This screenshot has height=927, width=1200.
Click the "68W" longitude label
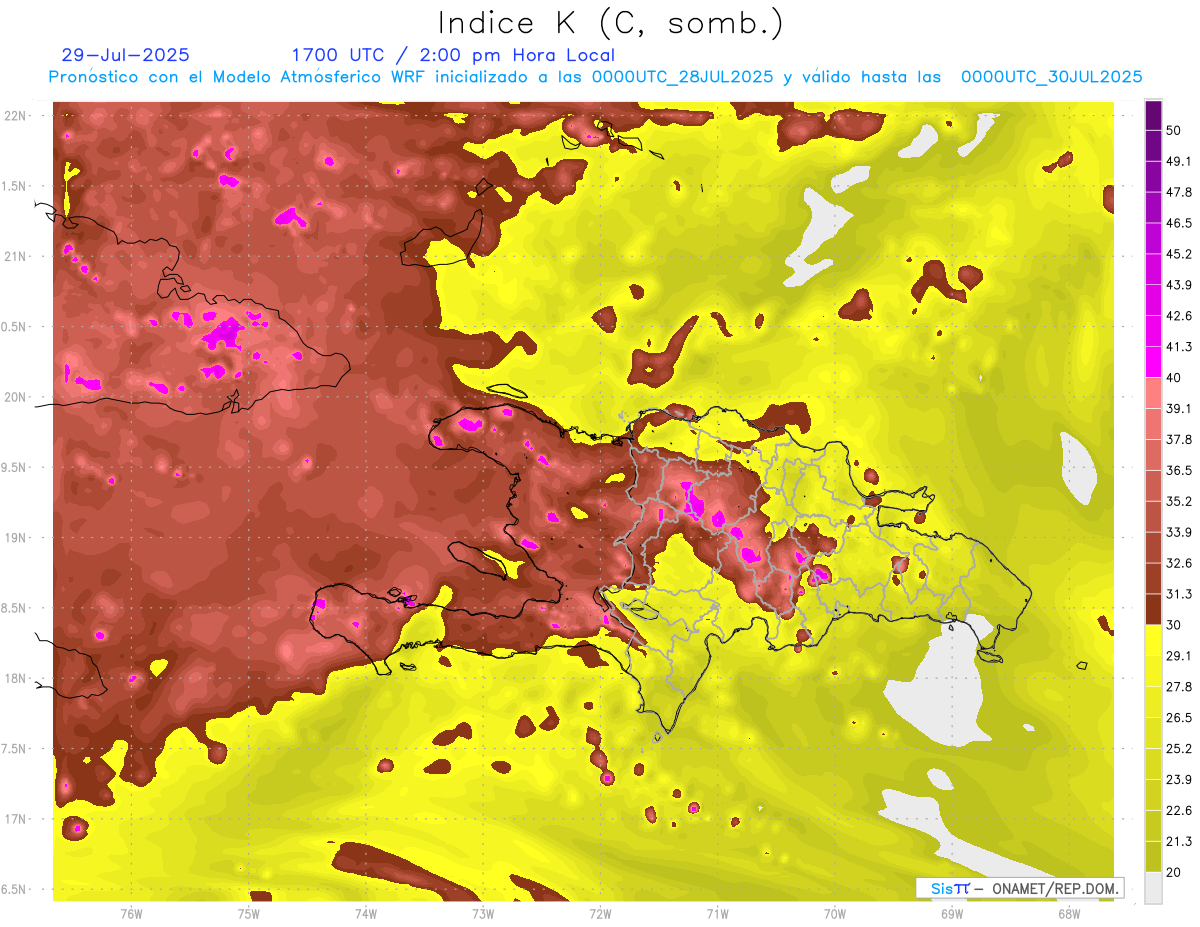click(x=1068, y=913)
